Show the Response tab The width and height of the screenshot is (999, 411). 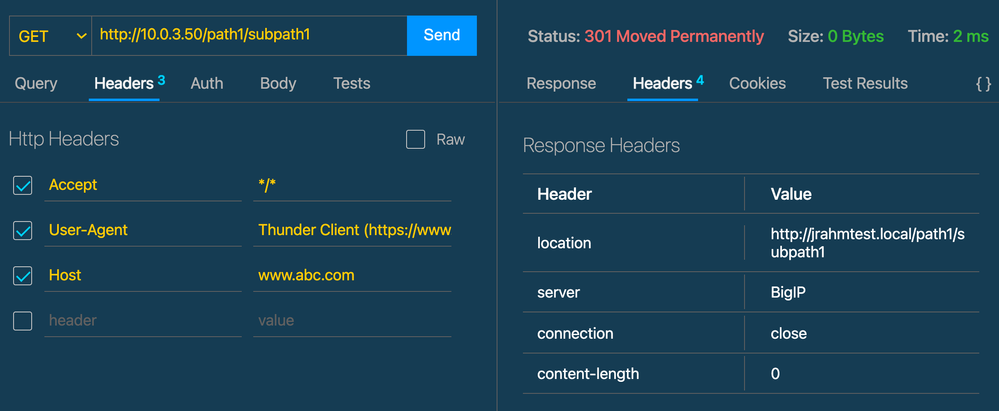(x=561, y=84)
